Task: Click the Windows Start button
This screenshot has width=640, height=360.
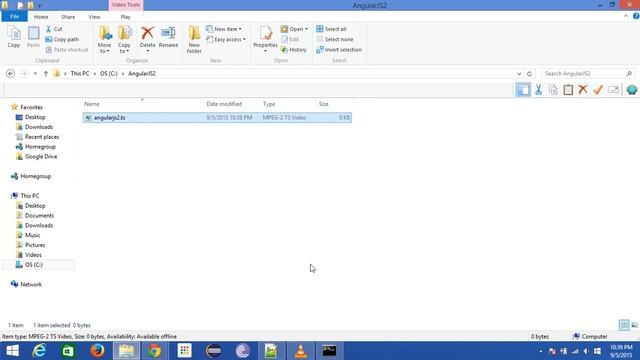Action: click(12, 351)
